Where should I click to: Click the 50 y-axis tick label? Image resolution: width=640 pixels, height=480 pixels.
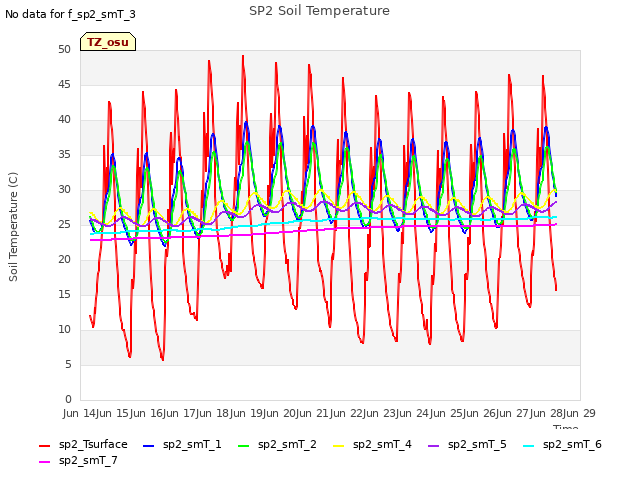coord(64,49)
